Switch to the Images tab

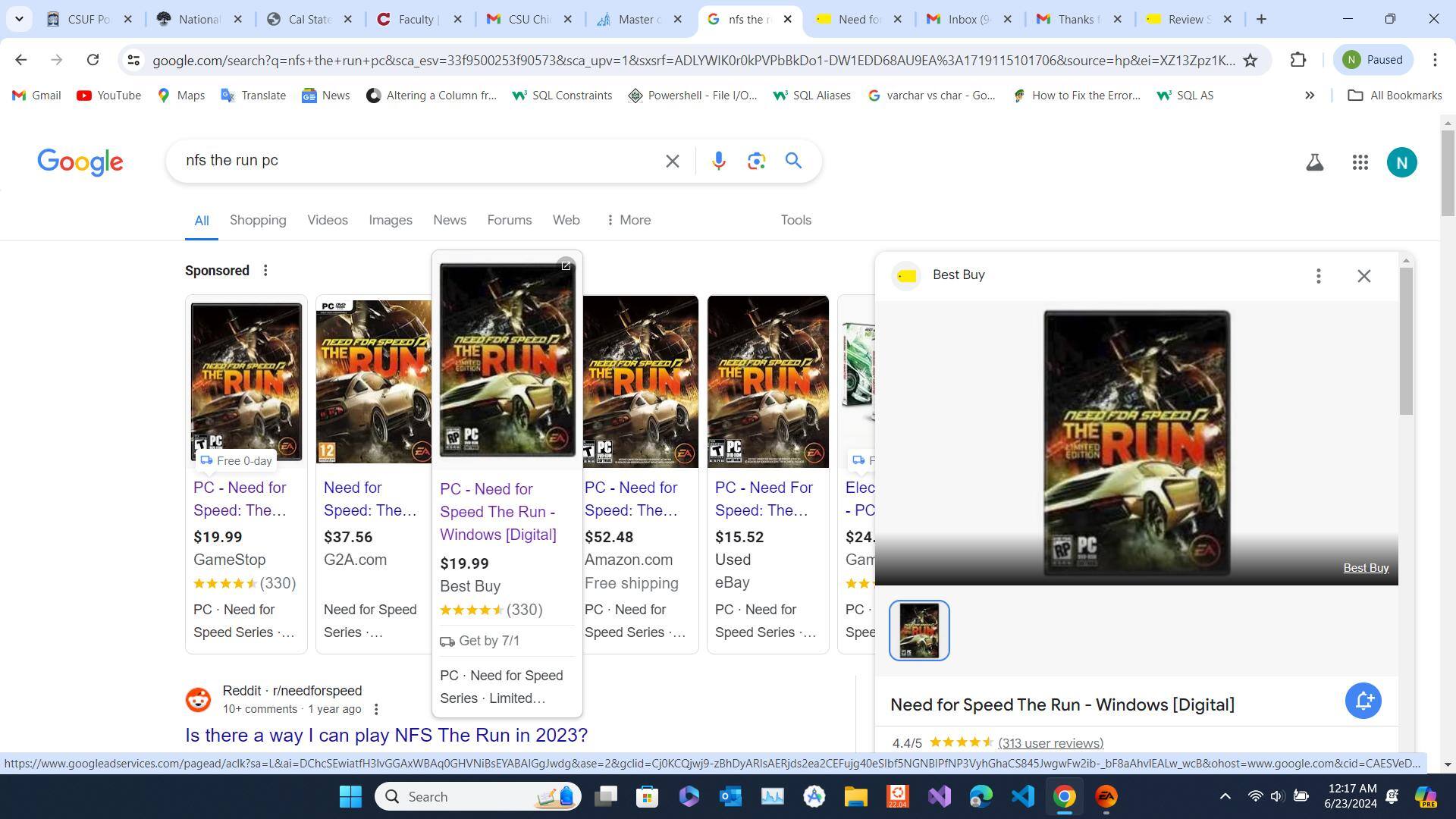tap(390, 220)
